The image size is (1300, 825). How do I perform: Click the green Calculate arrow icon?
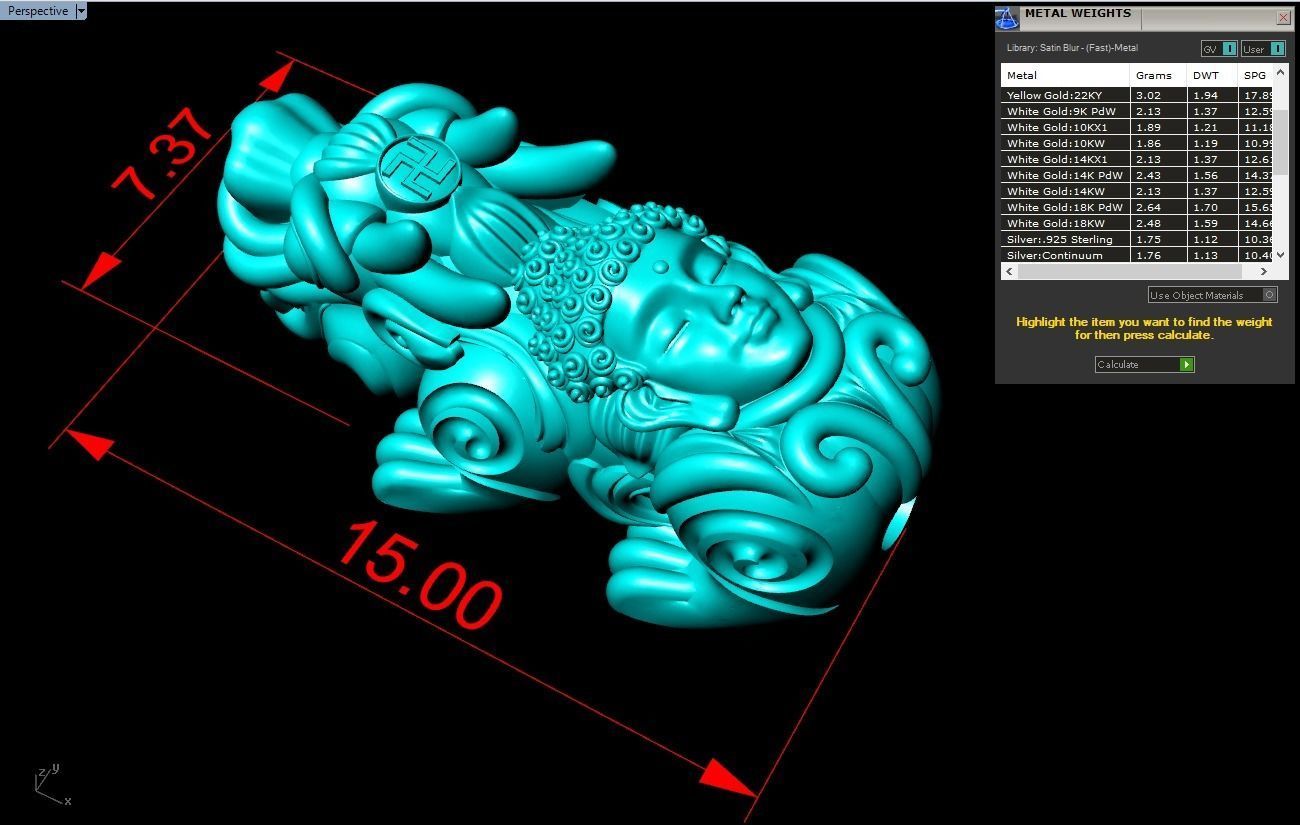pos(1187,364)
